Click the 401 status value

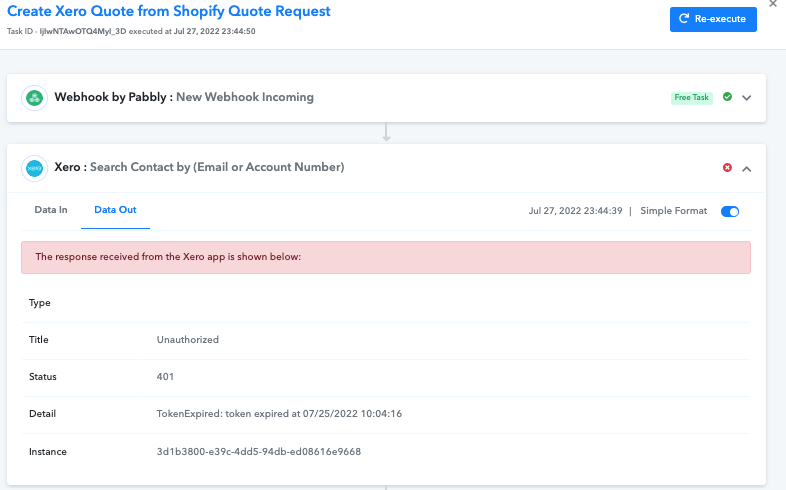pos(165,377)
